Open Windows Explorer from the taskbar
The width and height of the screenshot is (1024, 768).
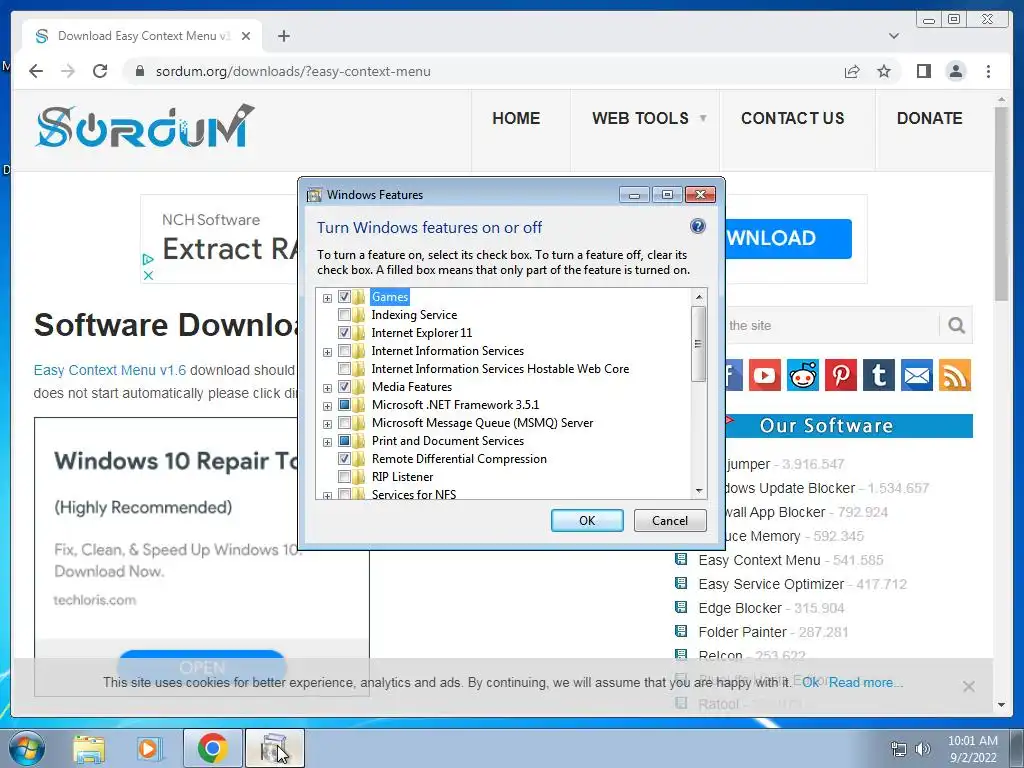(x=89, y=748)
